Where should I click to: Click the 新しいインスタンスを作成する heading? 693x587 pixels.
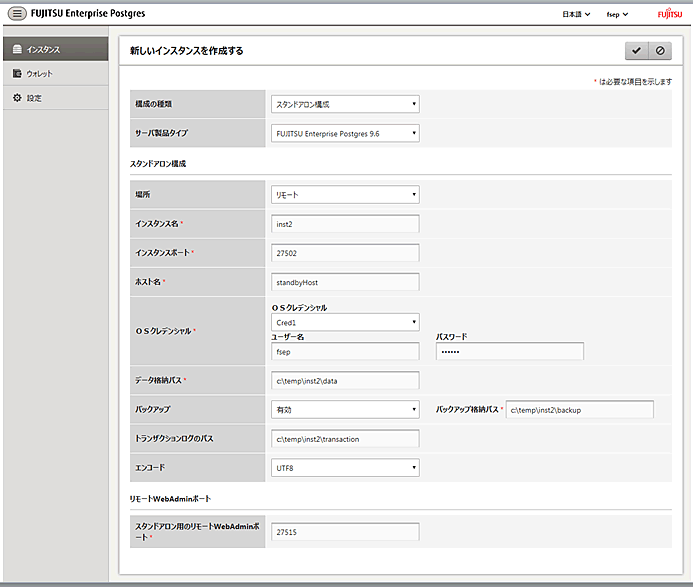[x=187, y=51]
